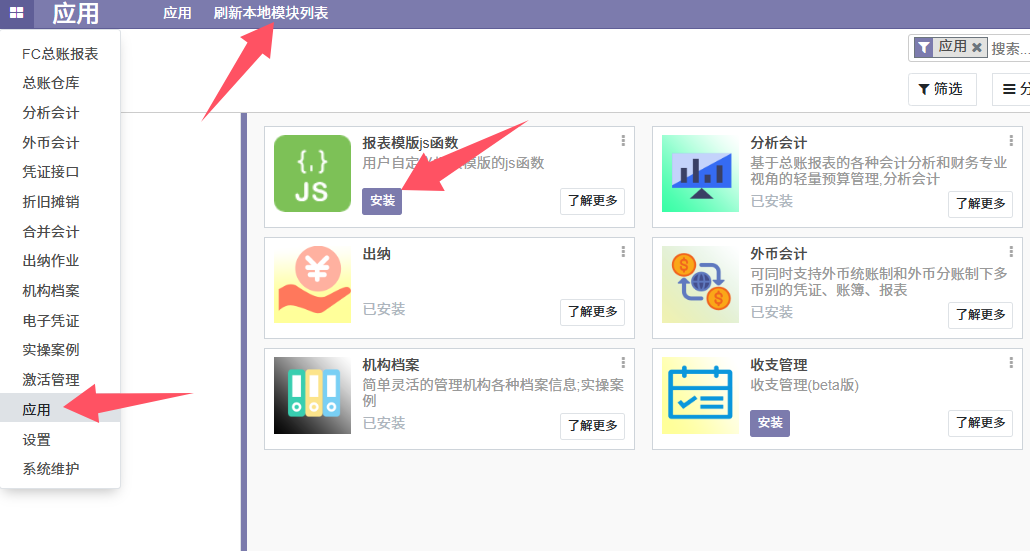Click 刷新本地模块列表 in top bar

tap(270, 14)
